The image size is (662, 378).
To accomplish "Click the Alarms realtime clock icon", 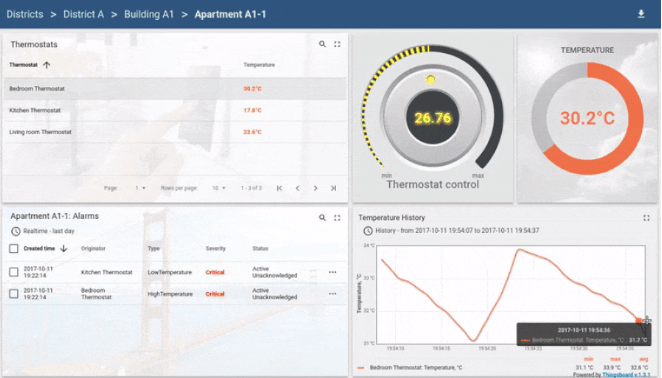I will [16, 231].
